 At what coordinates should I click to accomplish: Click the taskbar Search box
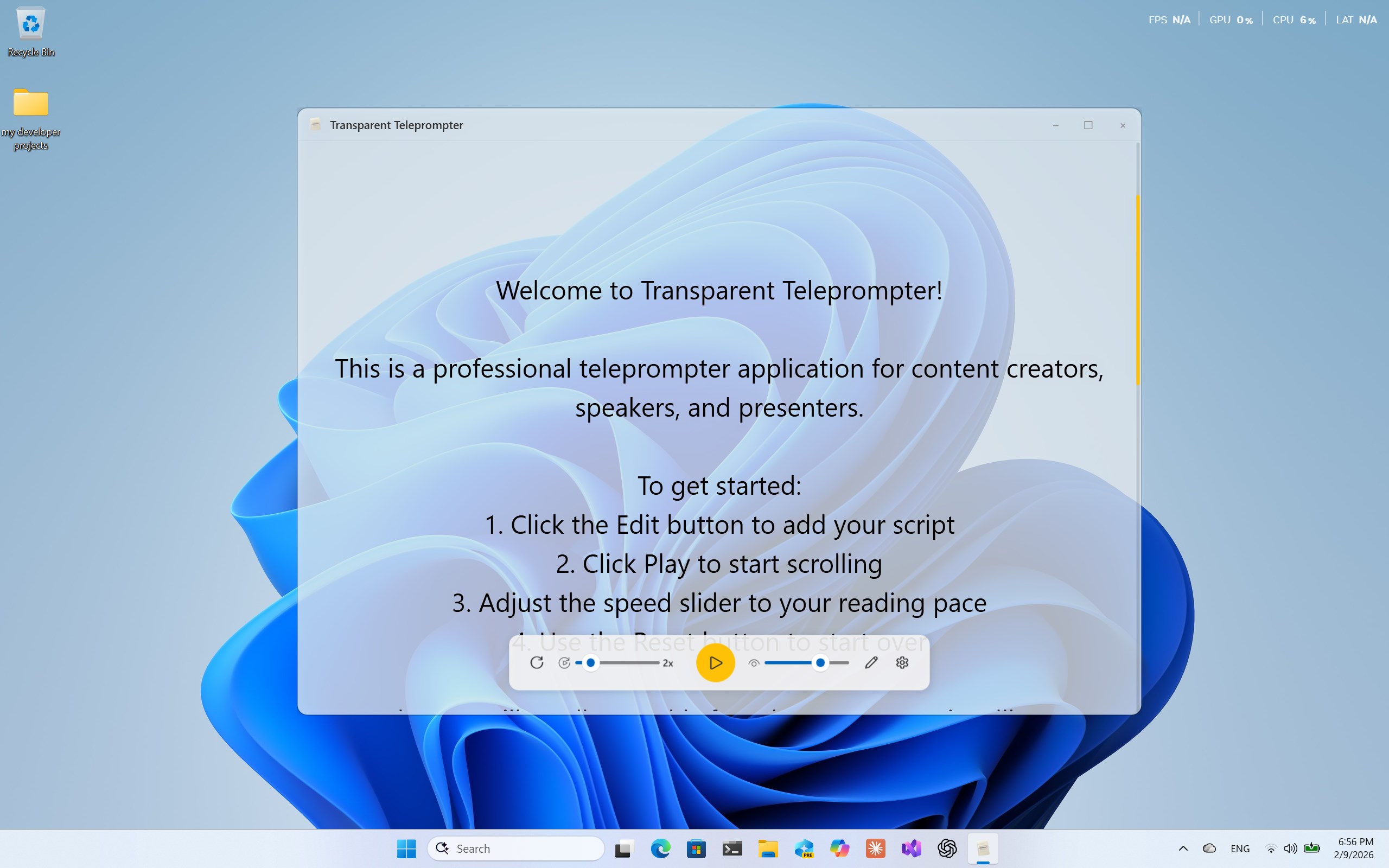click(x=516, y=848)
